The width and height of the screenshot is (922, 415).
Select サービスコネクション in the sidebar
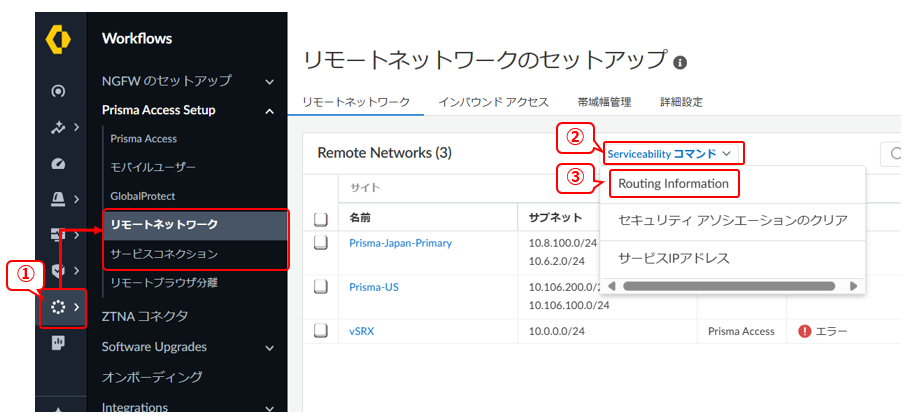[x=164, y=254]
